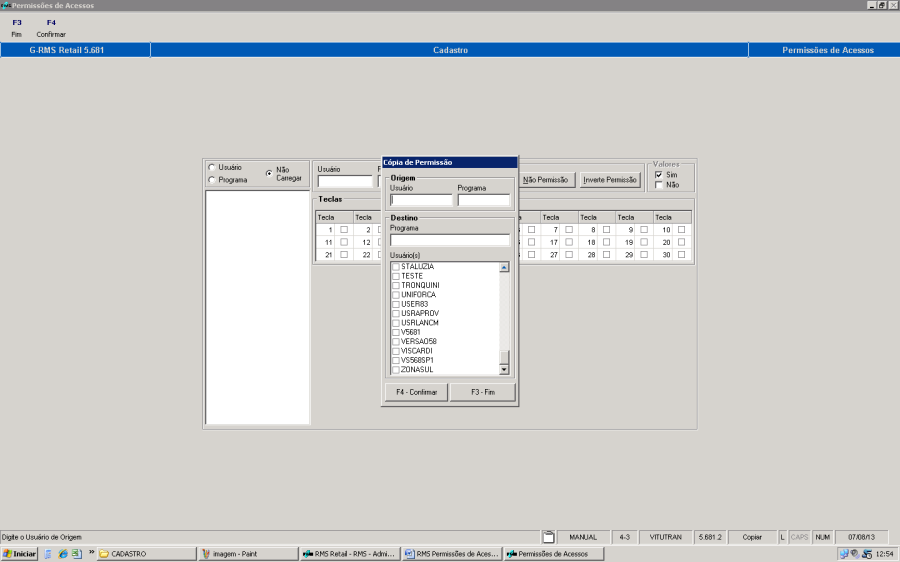Screen dimensions: 900x562
Task: Open the Iniciar start menu
Action: tap(20, 554)
